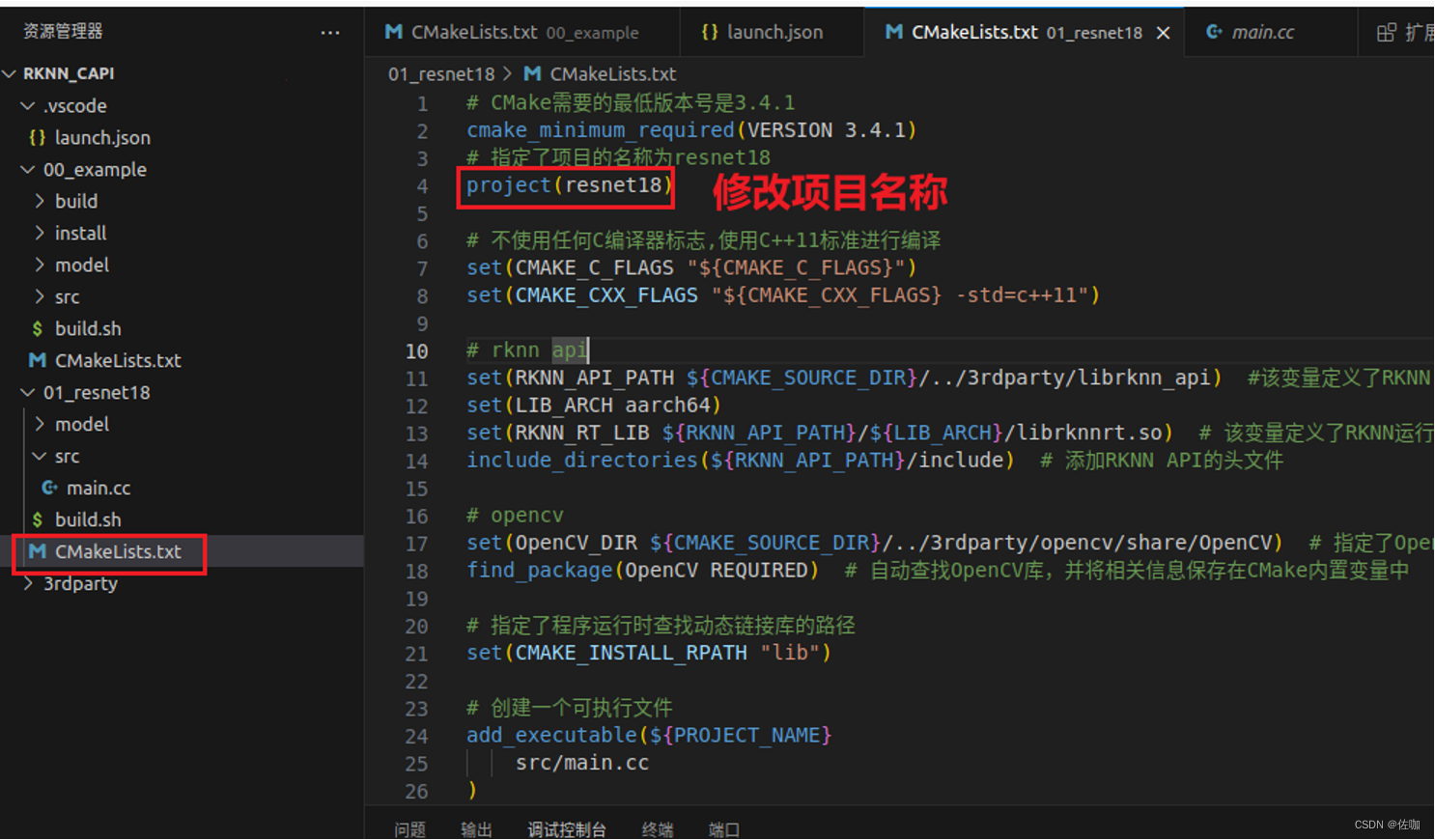The image size is (1435, 840).
Task: Click the set(CMAKE_CXX_FLAGS line
Action: pyautogui.click(x=783, y=295)
